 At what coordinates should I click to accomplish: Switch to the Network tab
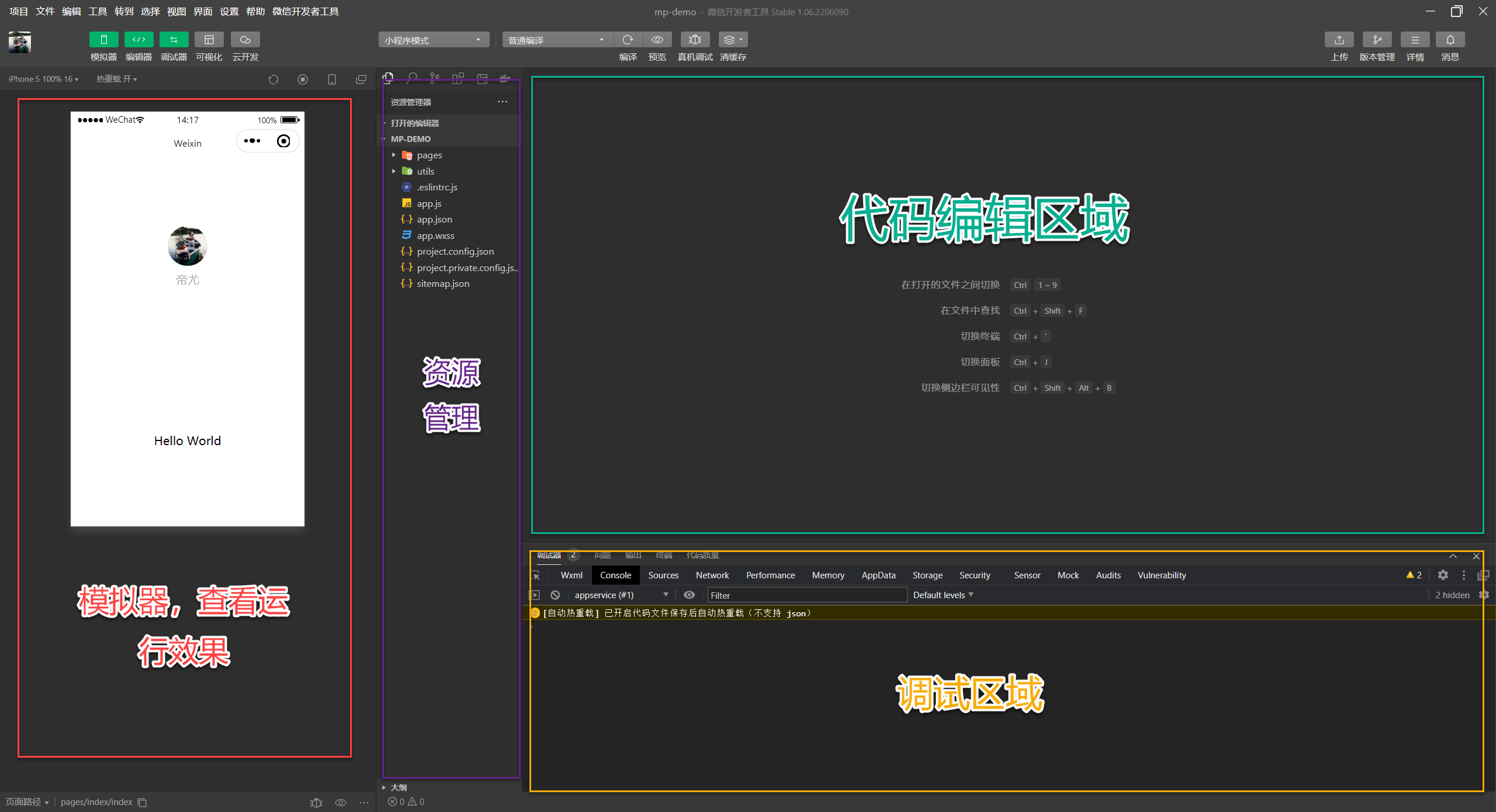[x=712, y=575]
